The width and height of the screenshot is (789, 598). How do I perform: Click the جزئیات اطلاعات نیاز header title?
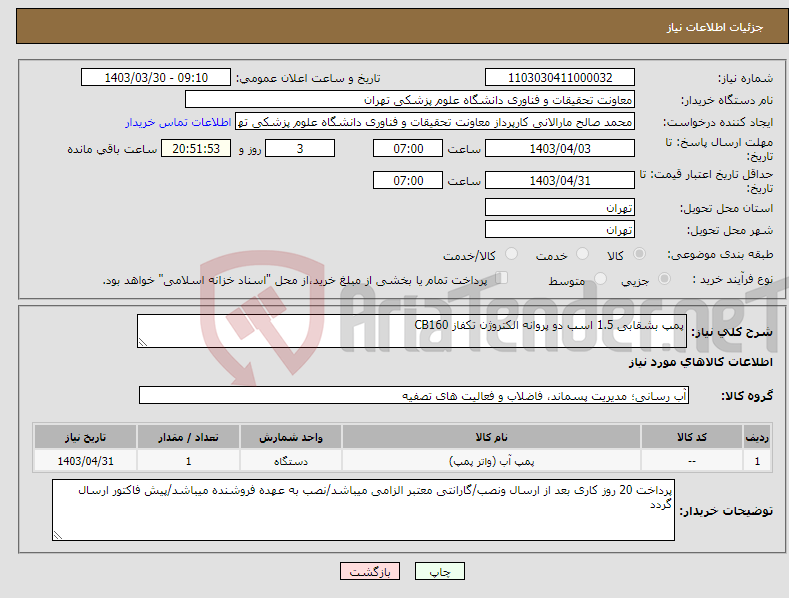(715, 27)
